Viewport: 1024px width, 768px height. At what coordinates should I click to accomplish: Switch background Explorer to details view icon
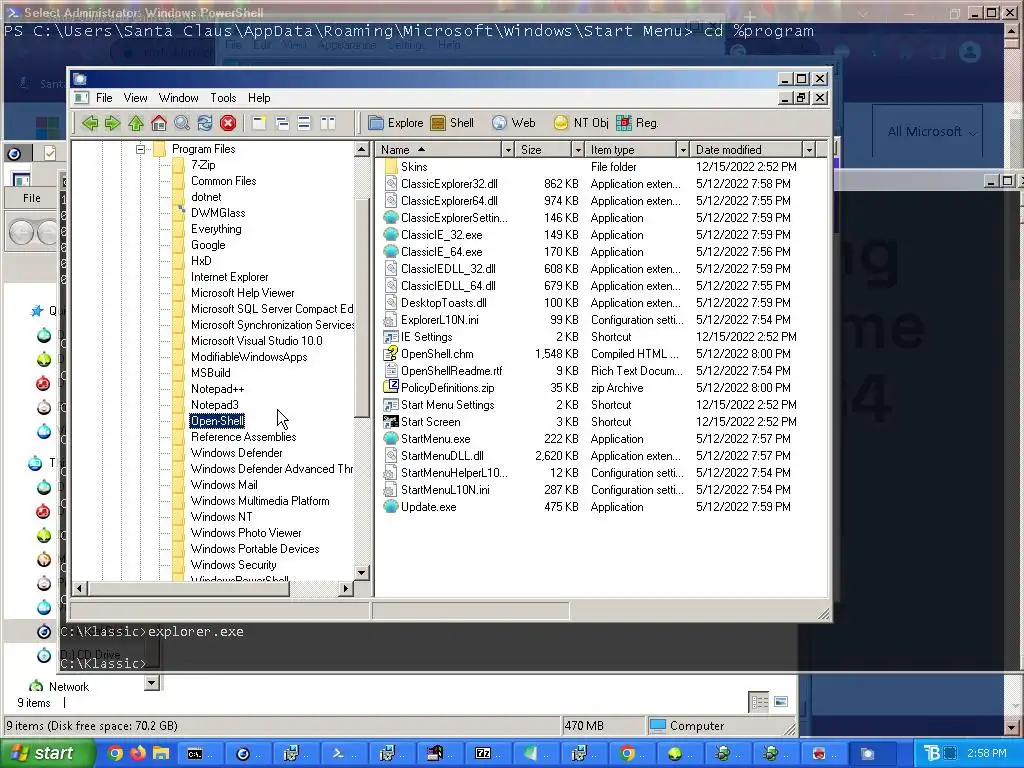coord(759,702)
